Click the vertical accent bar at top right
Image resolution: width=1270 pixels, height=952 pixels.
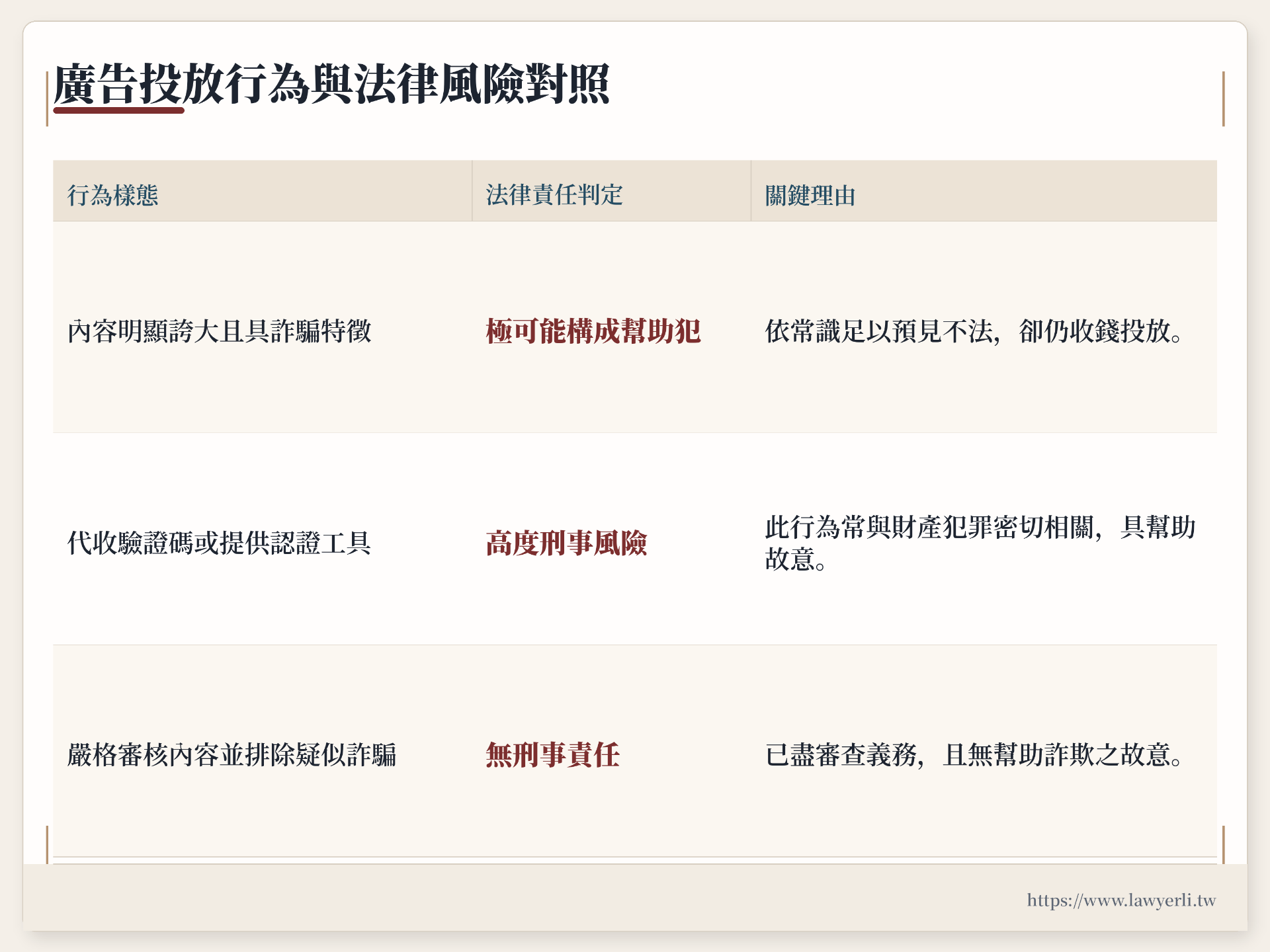pos(1223,99)
